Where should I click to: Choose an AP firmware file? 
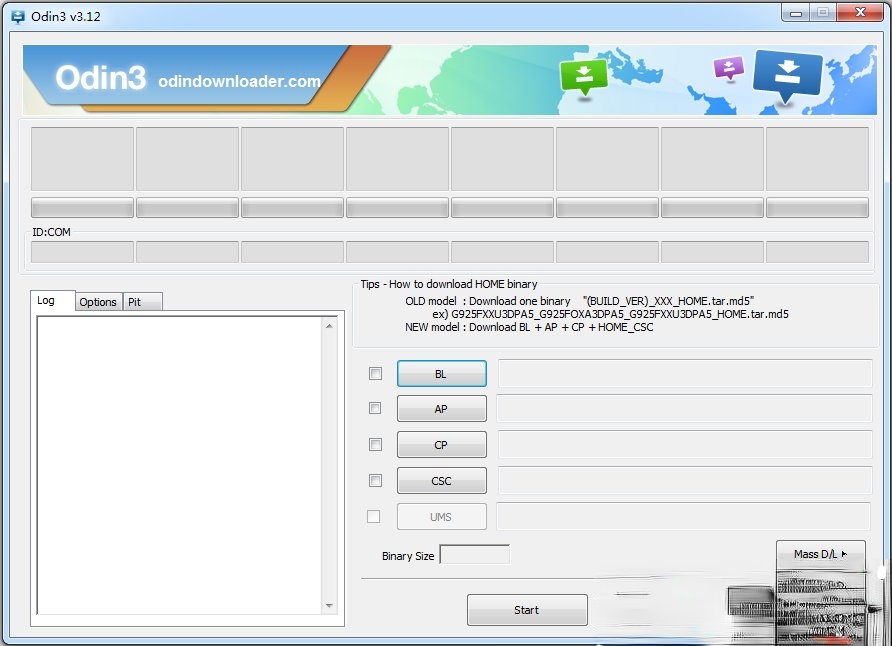tap(441, 409)
